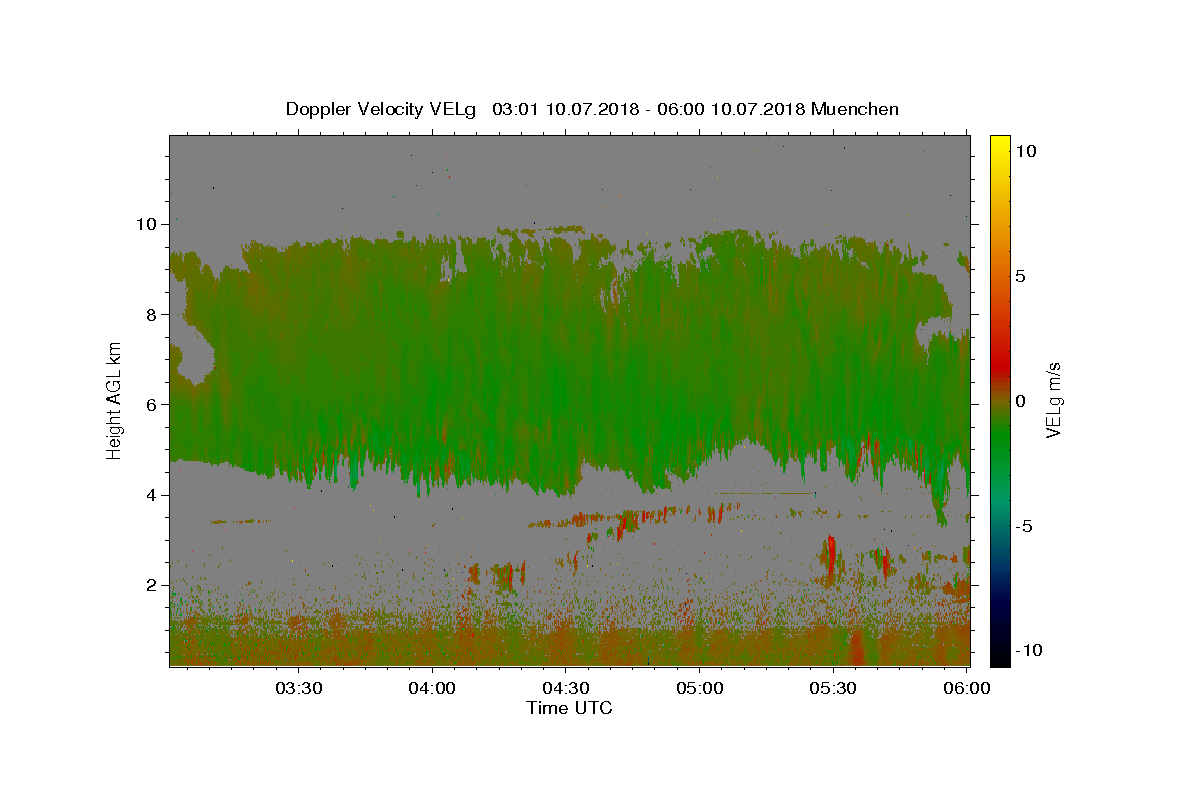
Task: Click the 04:30 time tick label
Action: tap(565, 689)
